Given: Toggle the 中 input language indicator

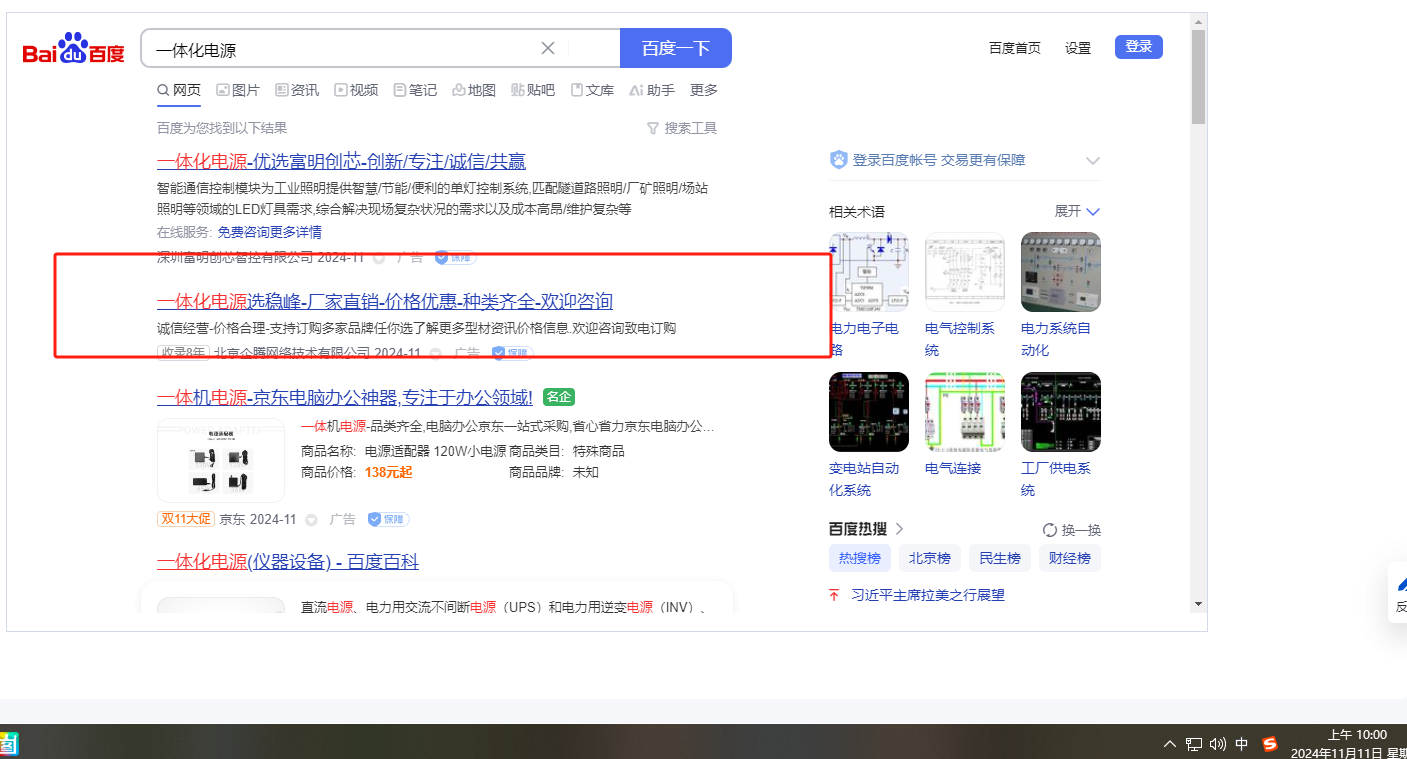Looking at the screenshot, I should click(x=1242, y=744).
